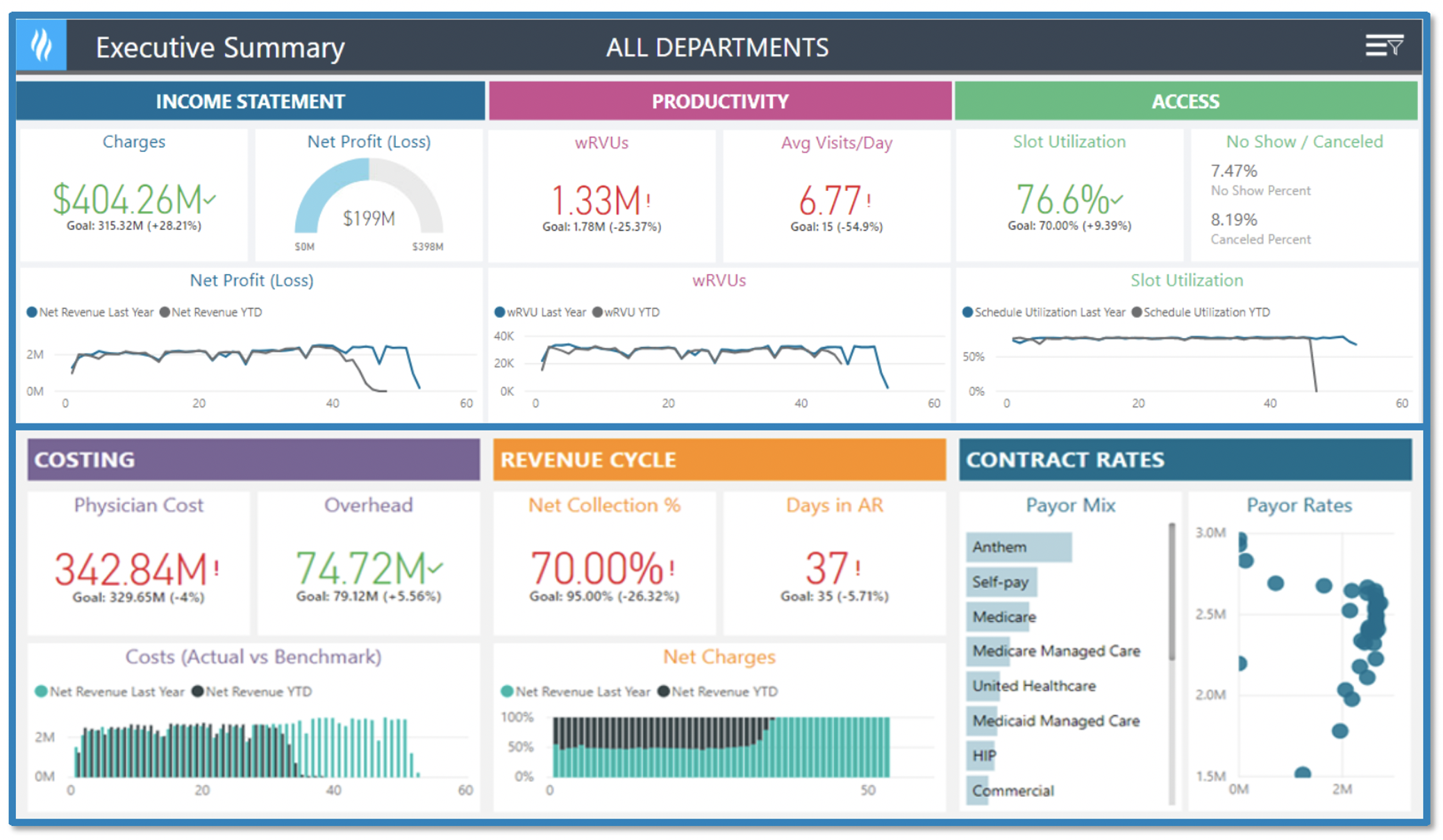Select the Anthem bar in Payor Mix
Image resolution: width=1443 pixels, height=840 pixels.
[x=1018, y=547]
